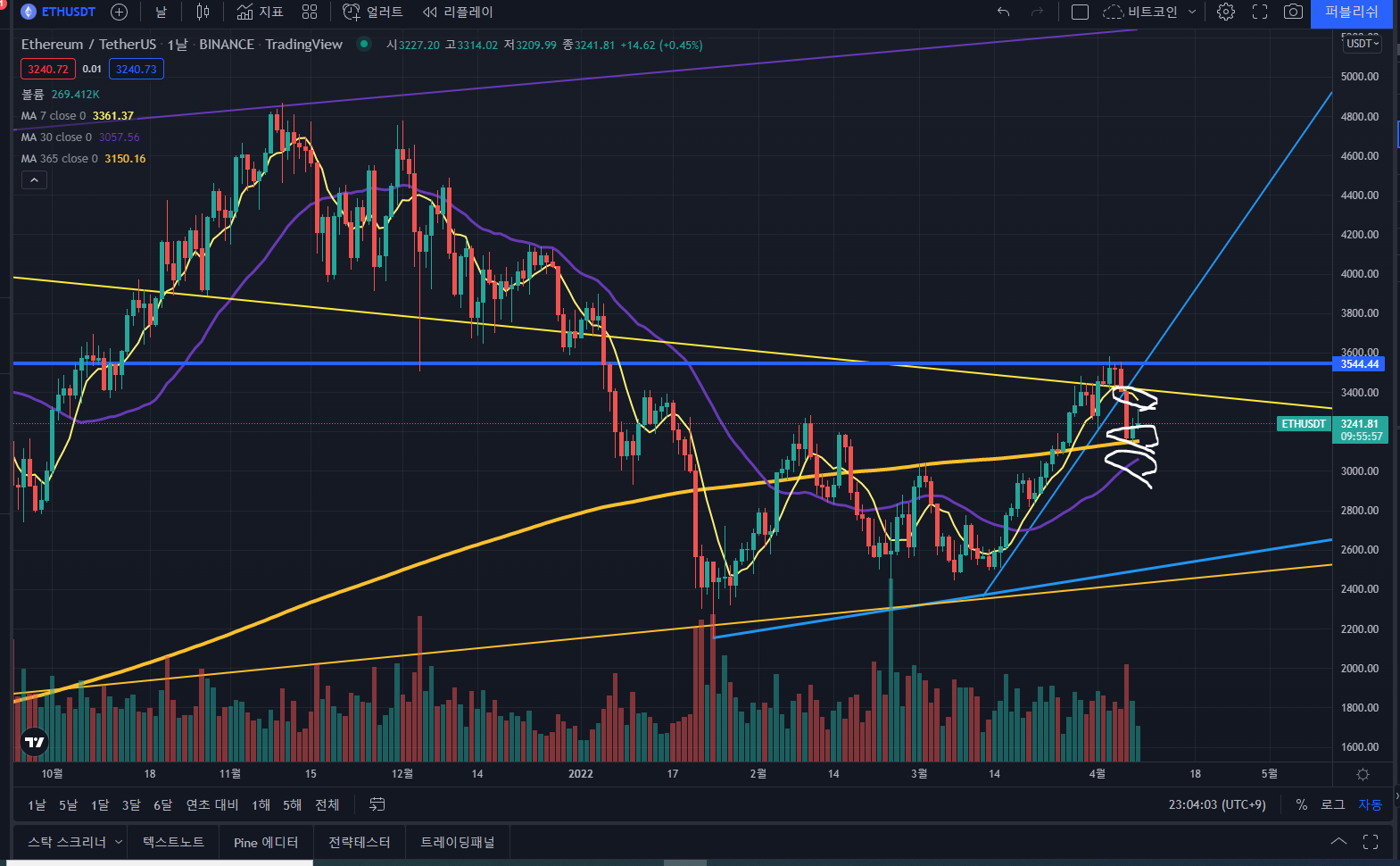Toggle logarithmic scale with 로그

pos(1332,805)
